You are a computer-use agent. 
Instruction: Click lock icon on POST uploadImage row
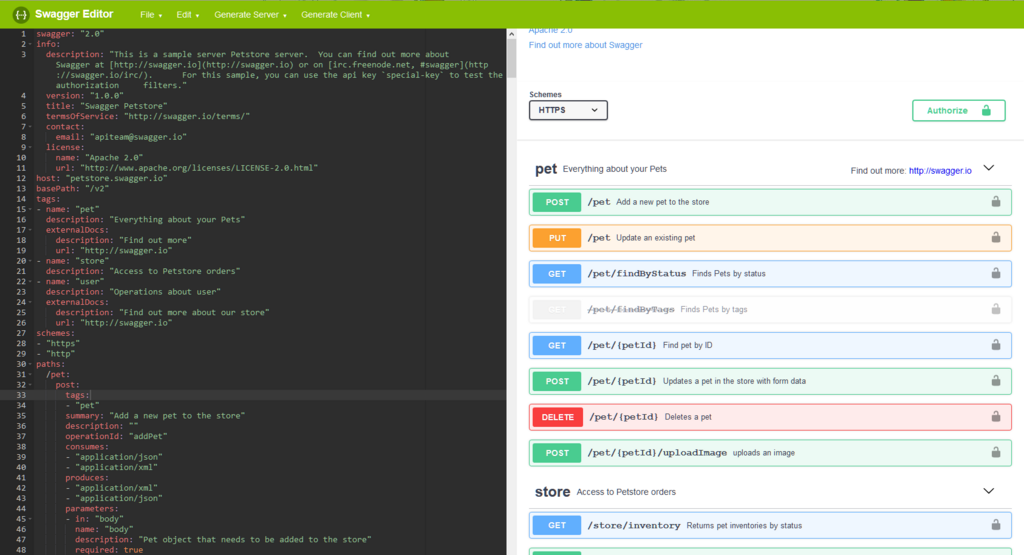996,452
